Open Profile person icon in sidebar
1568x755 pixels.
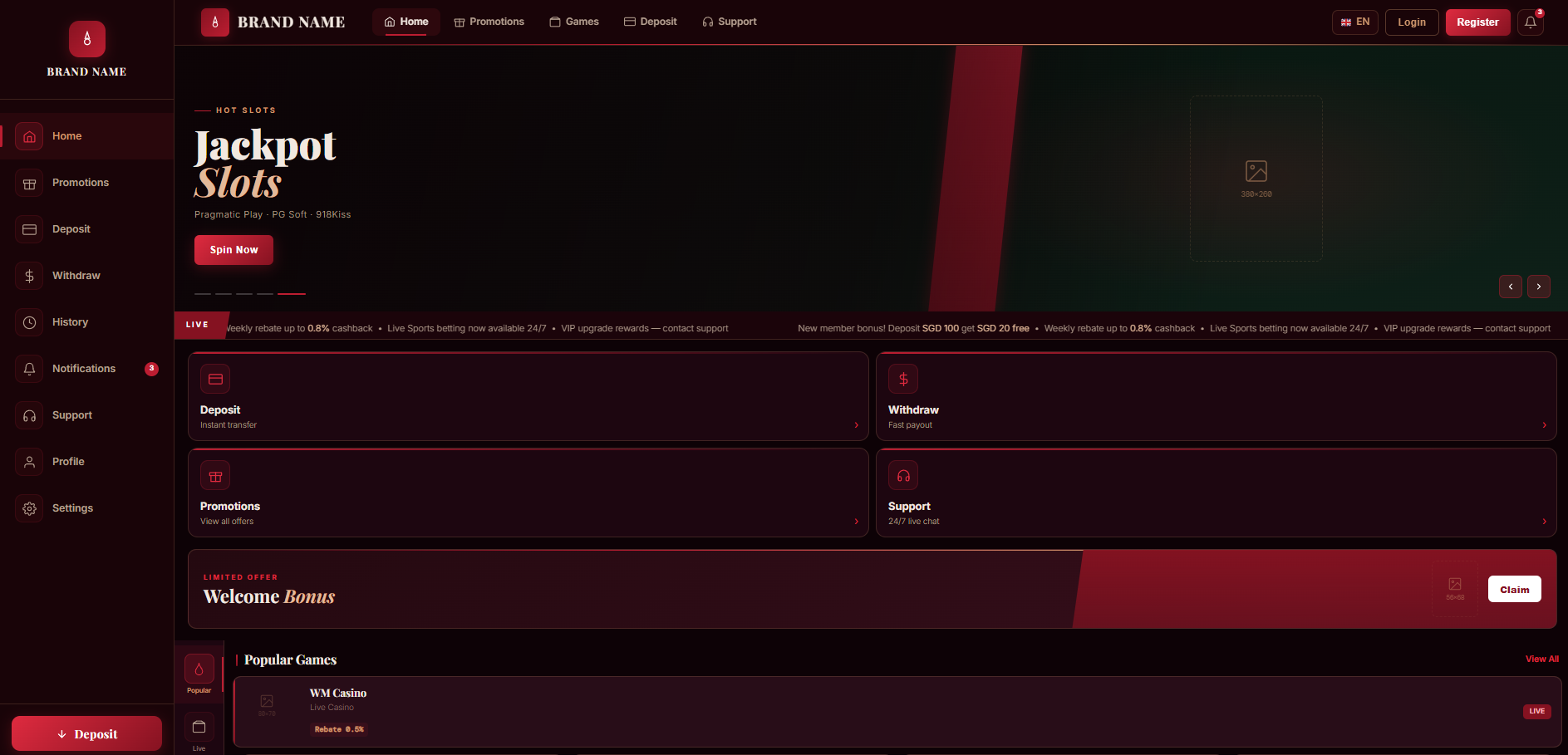coord(29,463)
